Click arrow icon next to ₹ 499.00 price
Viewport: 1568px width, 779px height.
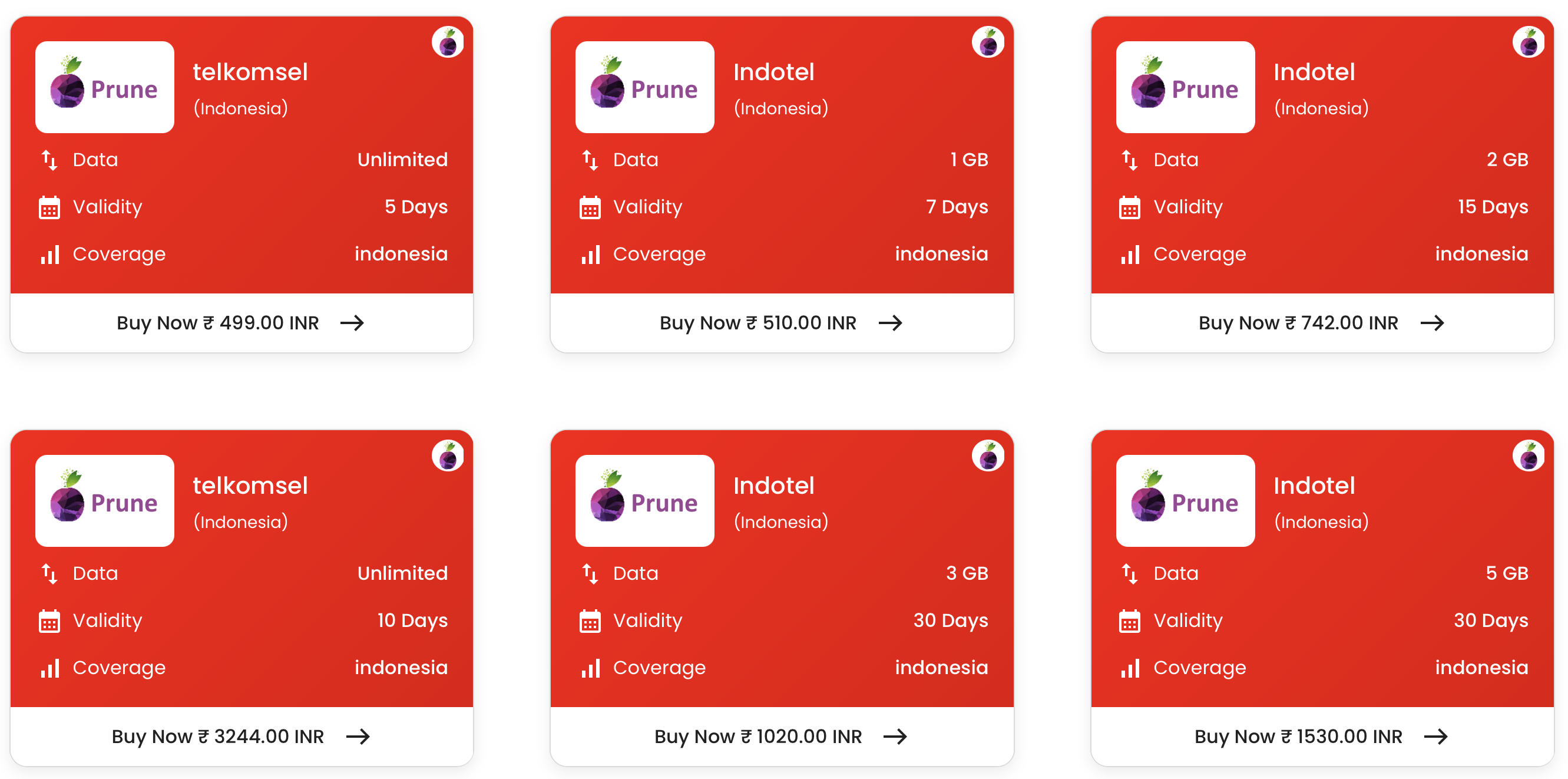(x=352, y=323)
